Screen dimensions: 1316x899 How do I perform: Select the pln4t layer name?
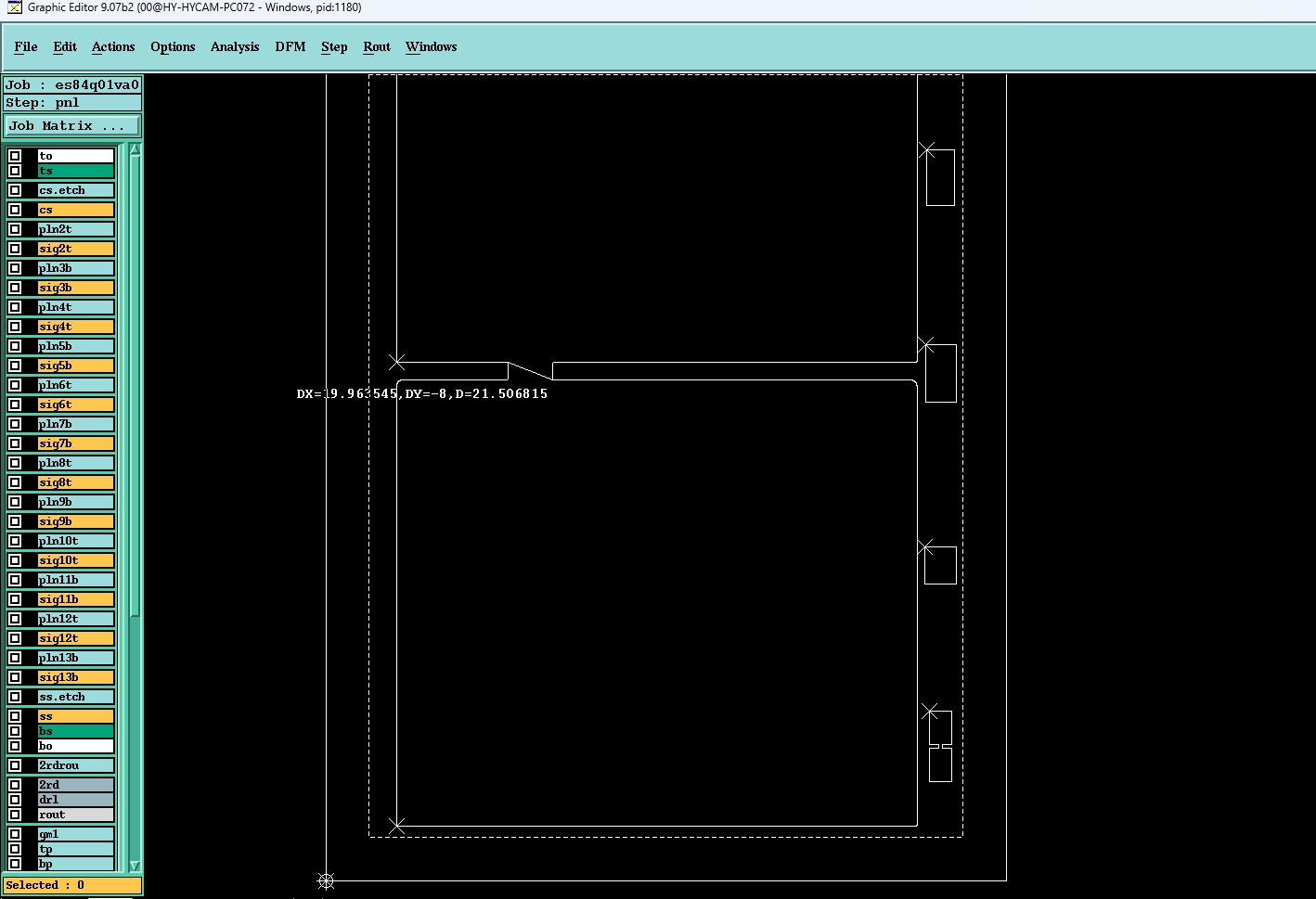coord(76,307)
